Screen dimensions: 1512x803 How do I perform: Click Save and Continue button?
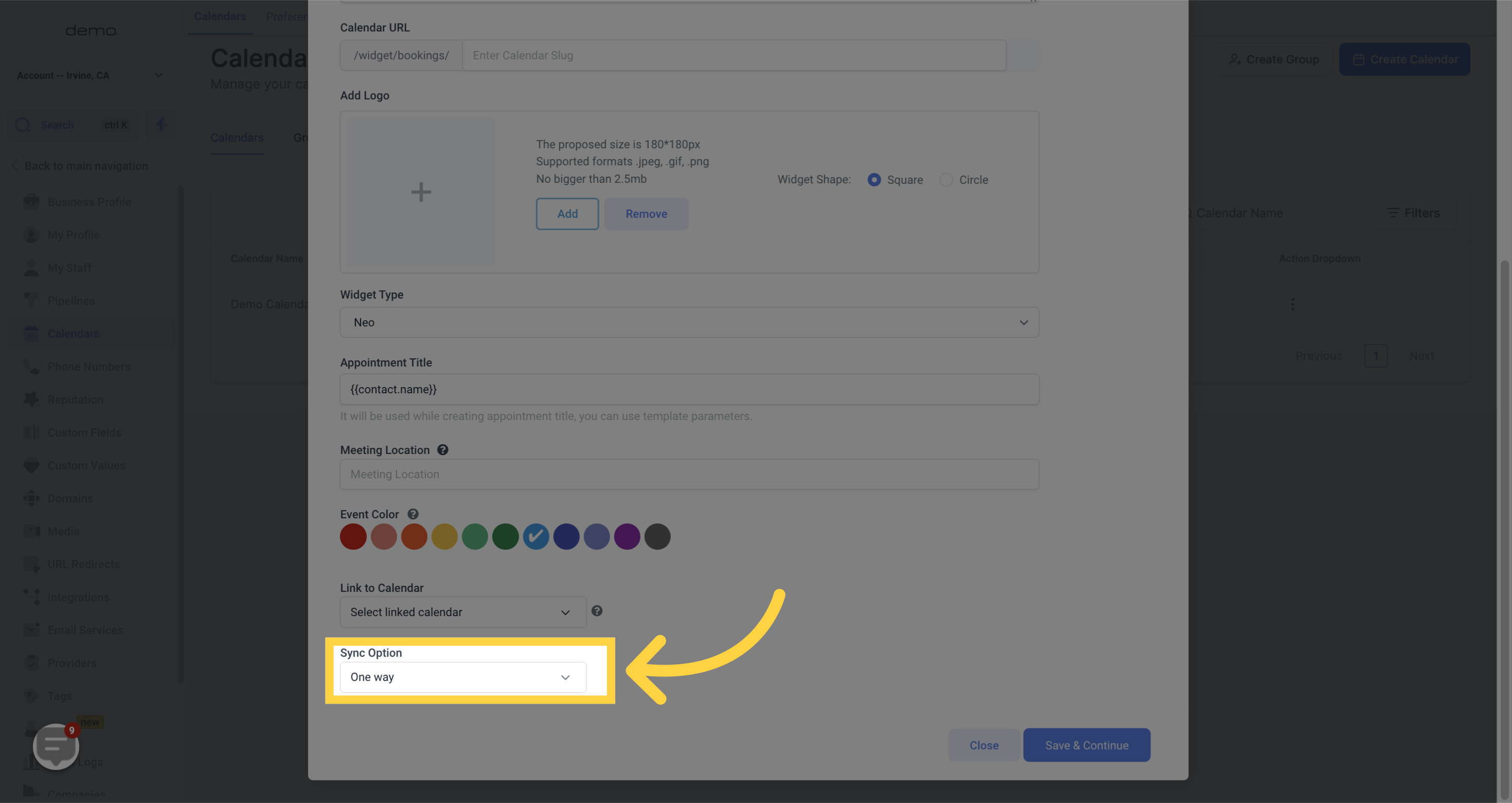point(1086,744)
